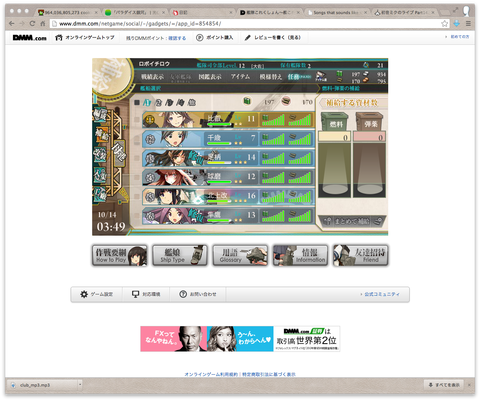
Task: Click the まとめて補給 resupply button
Action: click(x=353, y=221)
